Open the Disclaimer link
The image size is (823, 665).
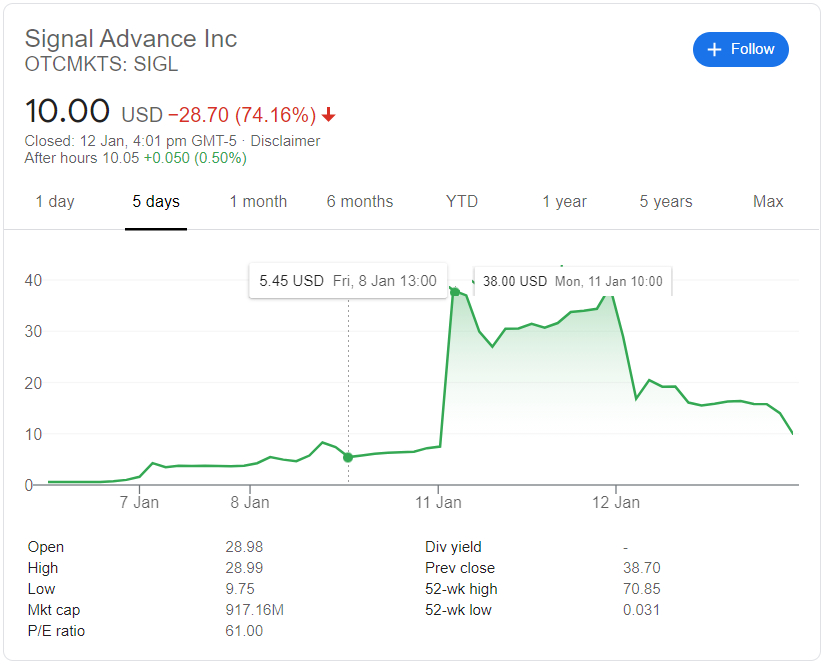coord(285,141)
